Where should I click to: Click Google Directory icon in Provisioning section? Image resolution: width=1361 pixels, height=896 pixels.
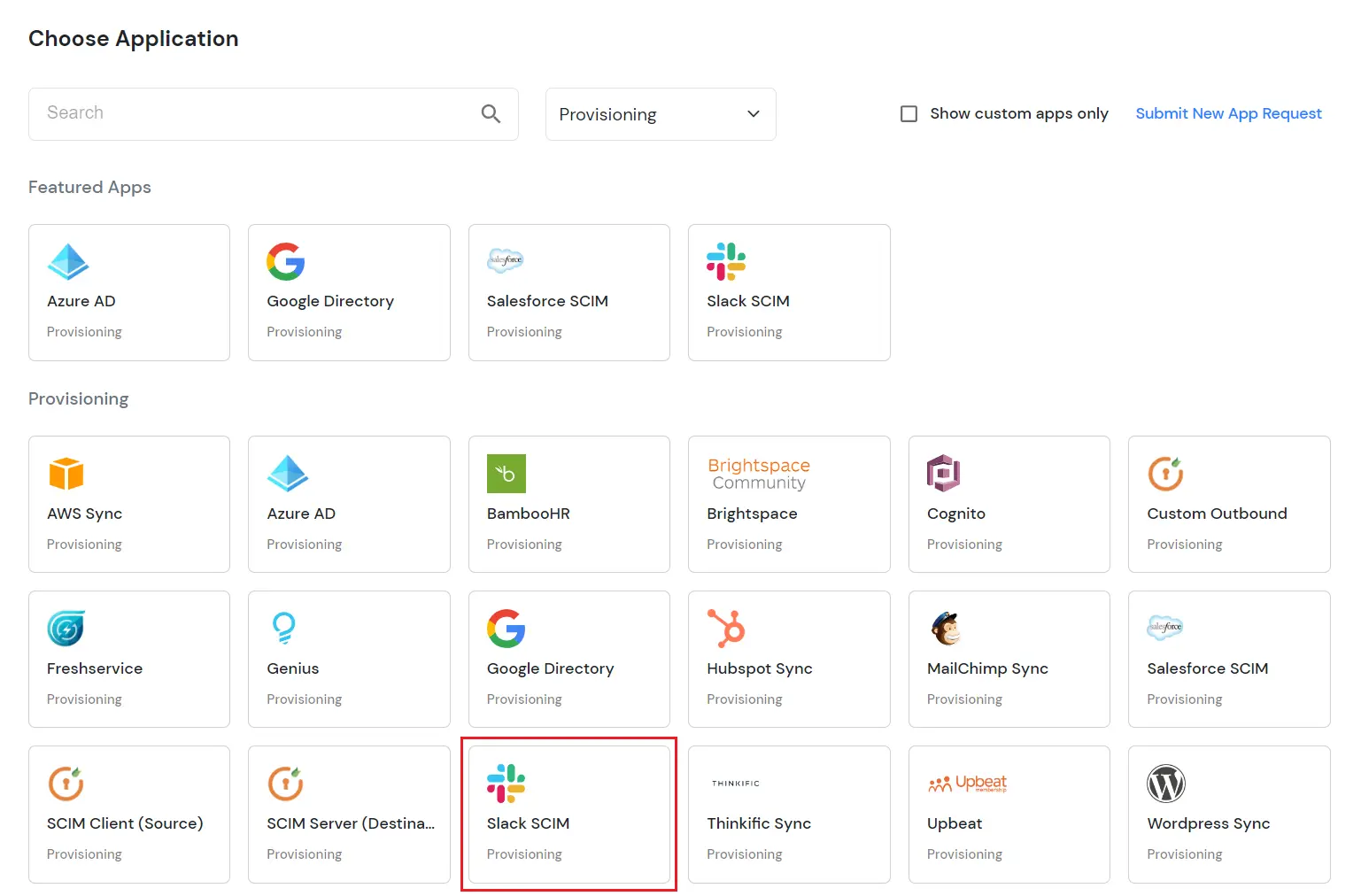(x=507, y=629)
